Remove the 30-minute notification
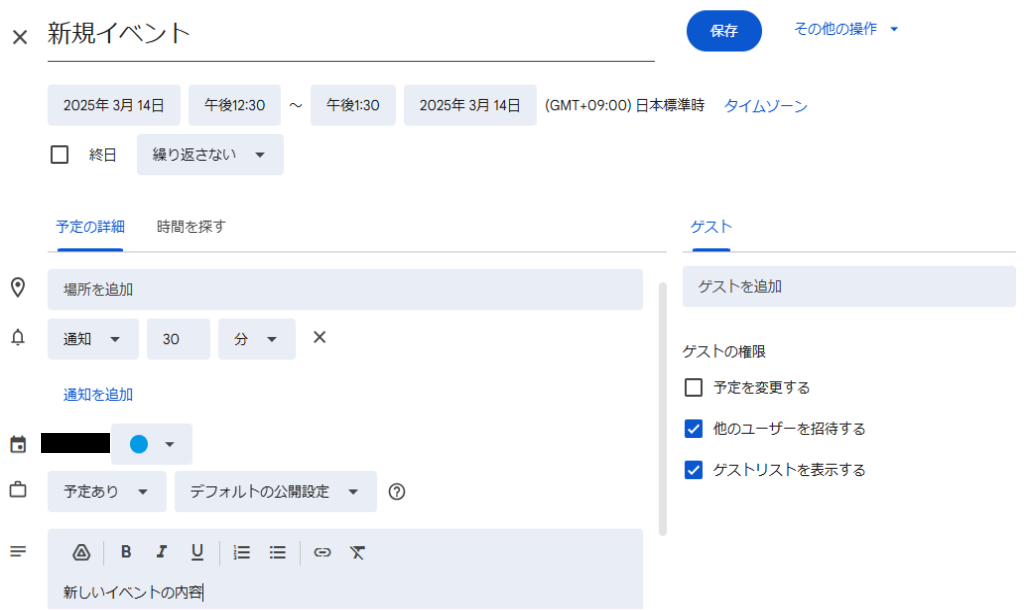 tap(320, 337)
